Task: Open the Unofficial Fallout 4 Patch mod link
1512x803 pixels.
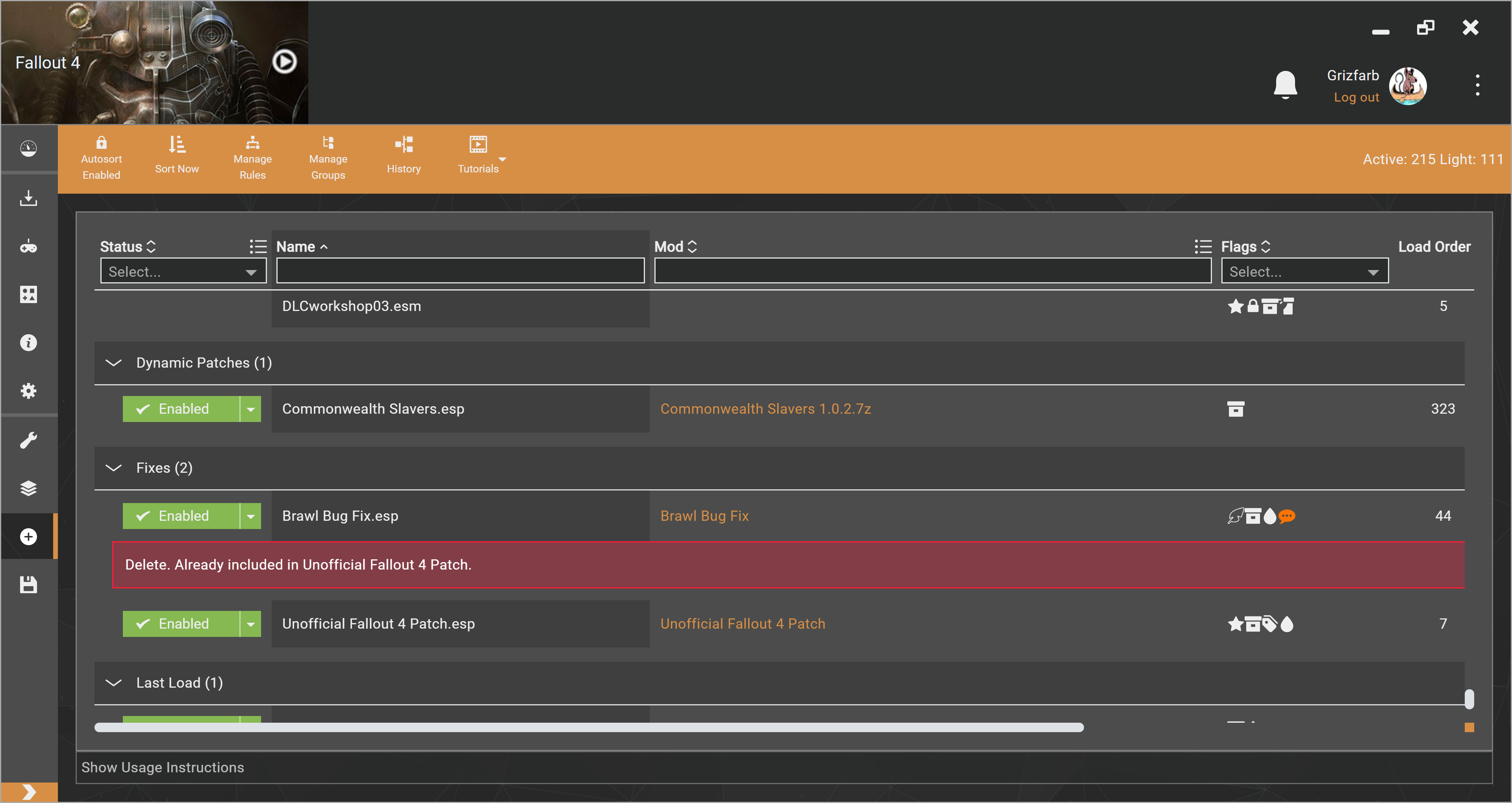Action: tap(743, 624)
